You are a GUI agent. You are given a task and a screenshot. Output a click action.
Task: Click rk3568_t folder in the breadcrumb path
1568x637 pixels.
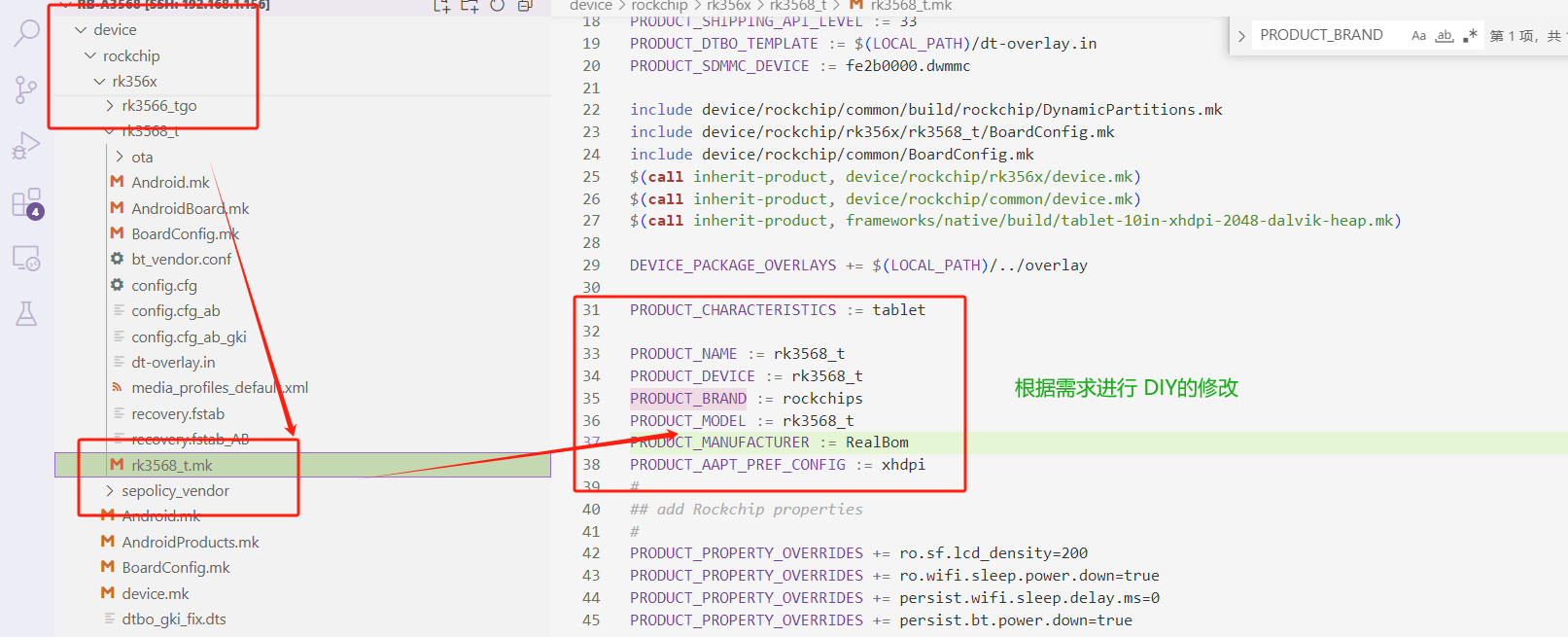[798, 6]
